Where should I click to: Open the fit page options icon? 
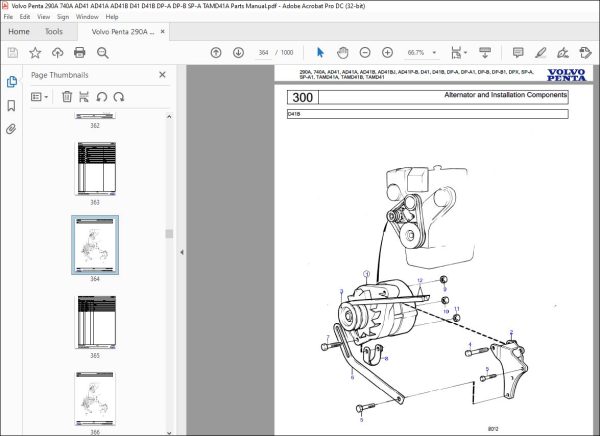(x=456, y=52)
